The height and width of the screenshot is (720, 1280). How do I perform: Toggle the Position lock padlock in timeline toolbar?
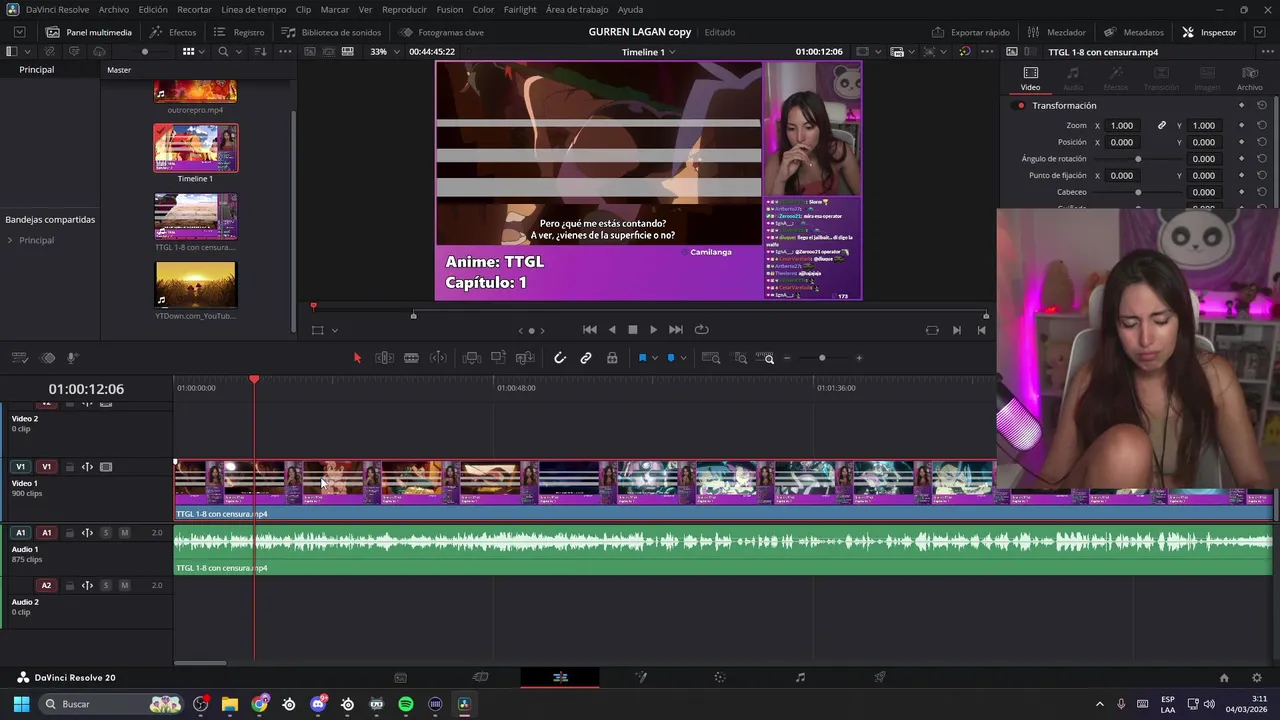coord(612,358)
